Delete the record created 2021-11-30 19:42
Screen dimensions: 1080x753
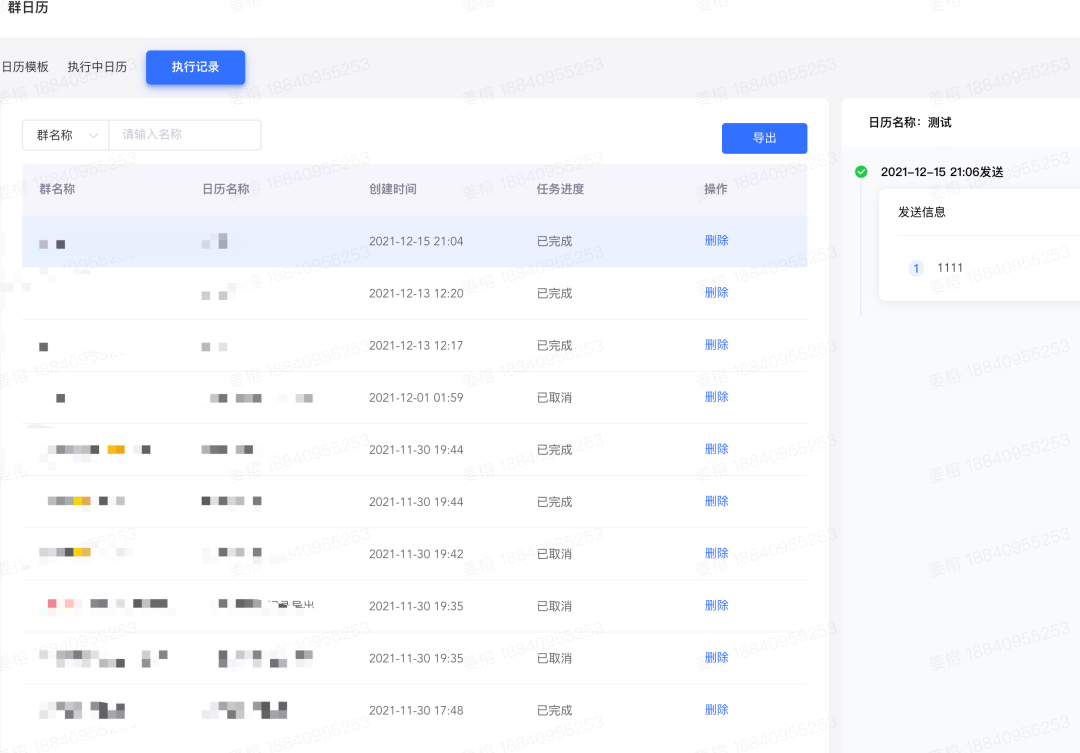click(716, 553)
